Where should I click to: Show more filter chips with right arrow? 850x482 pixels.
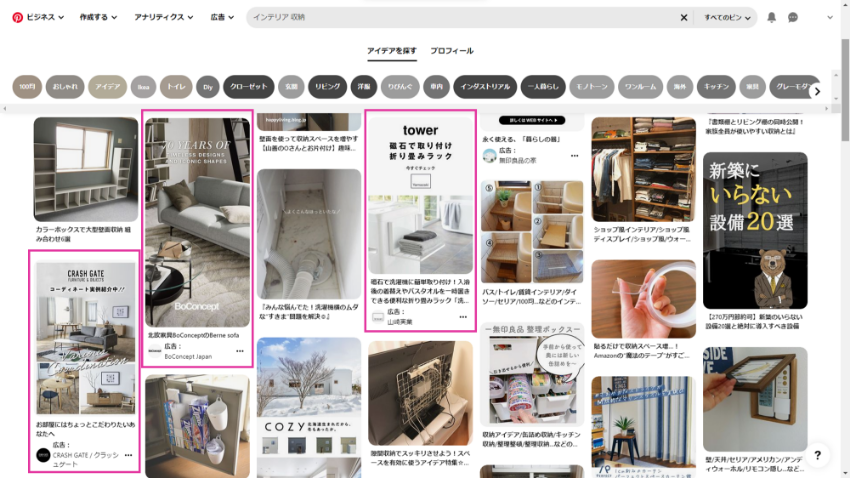[817, 91]
